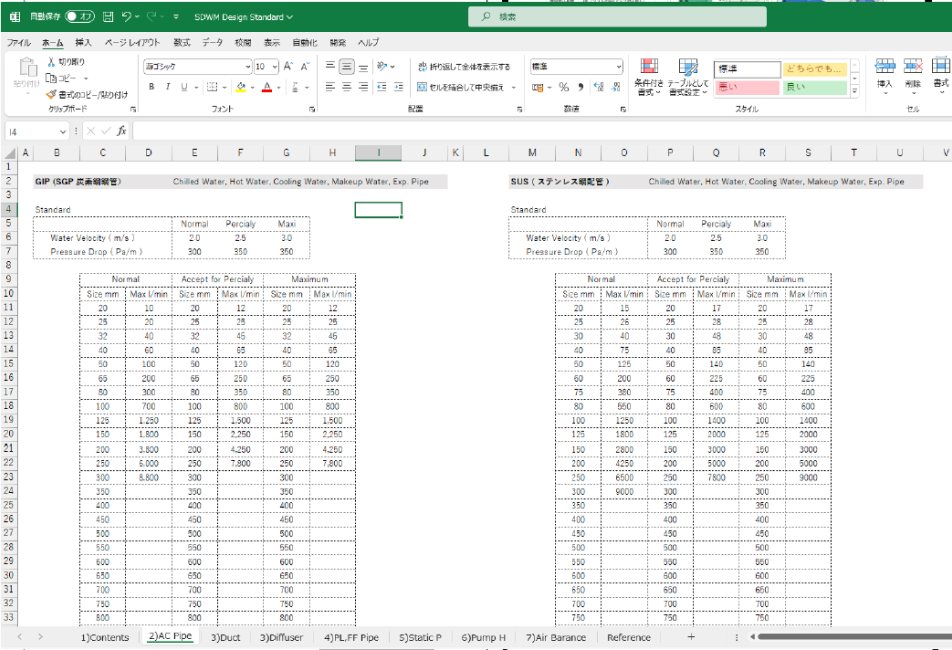This screenshot has width=952, height=650.
Task: Click the center align text icon
Action: 347,87
